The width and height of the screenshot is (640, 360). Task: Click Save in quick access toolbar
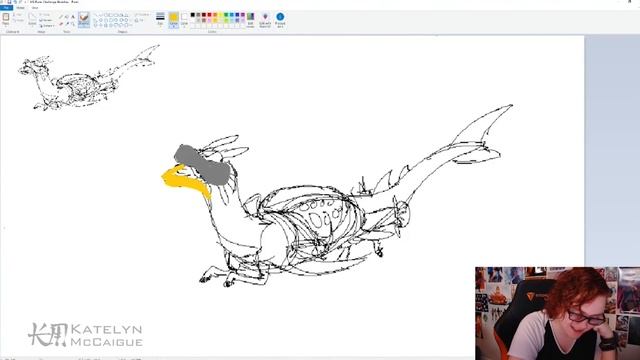(9, 2)
